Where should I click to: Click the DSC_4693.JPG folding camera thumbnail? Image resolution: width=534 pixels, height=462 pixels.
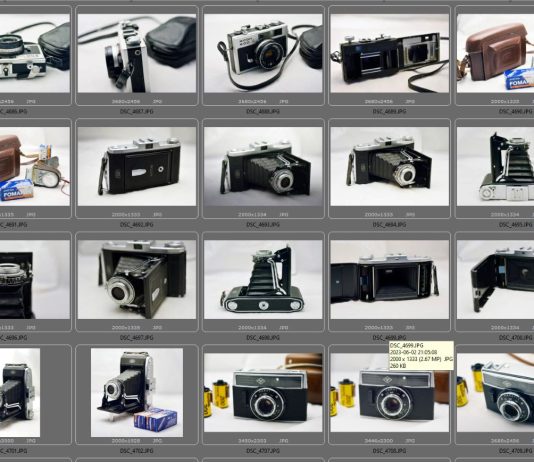pyautogui.click(x=263, y=166)
